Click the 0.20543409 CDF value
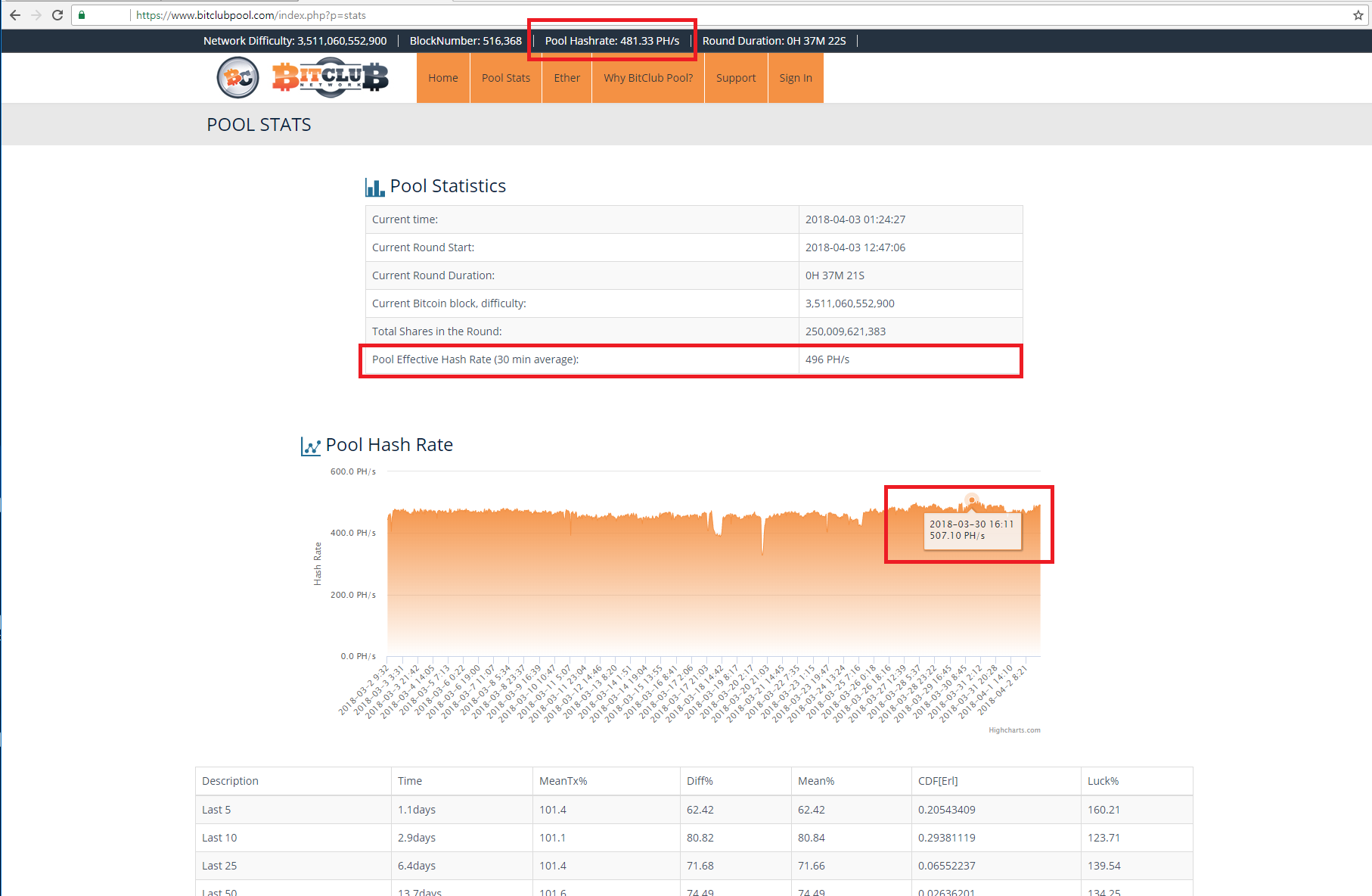This screenshot has width=1372, height=896. click(947, 810)
